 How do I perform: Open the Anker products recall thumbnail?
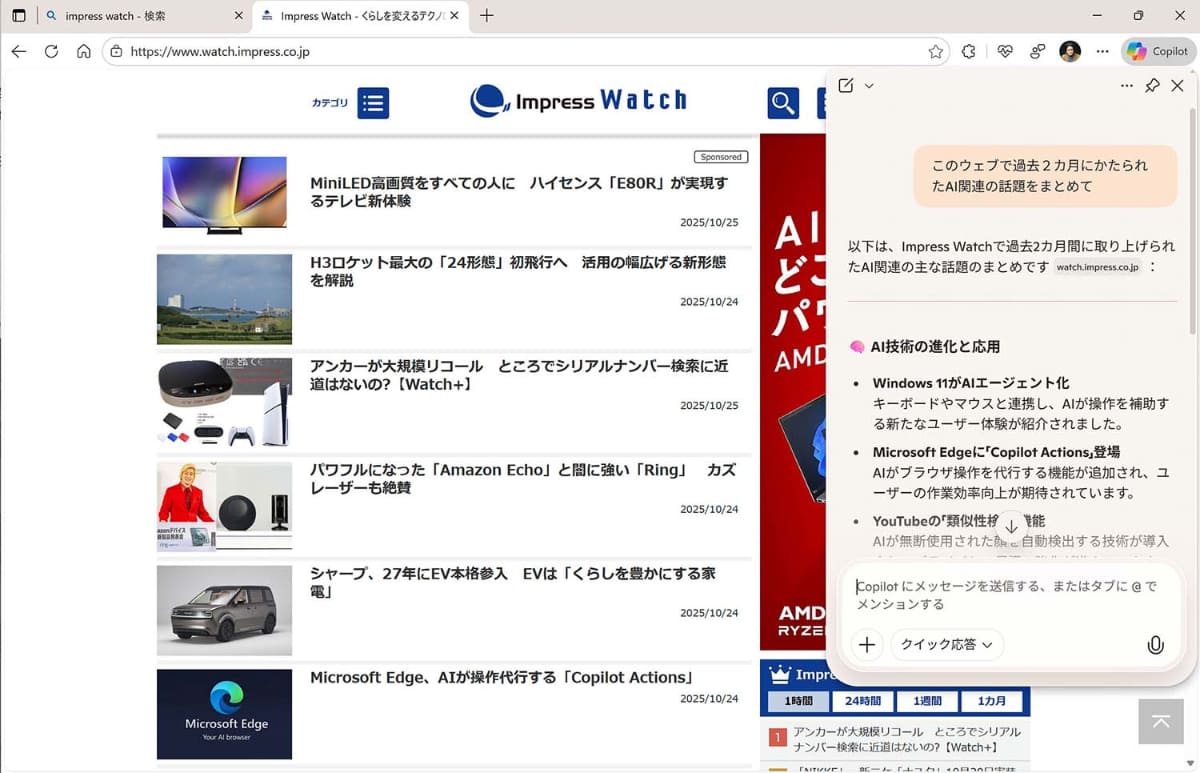(224, 402)
